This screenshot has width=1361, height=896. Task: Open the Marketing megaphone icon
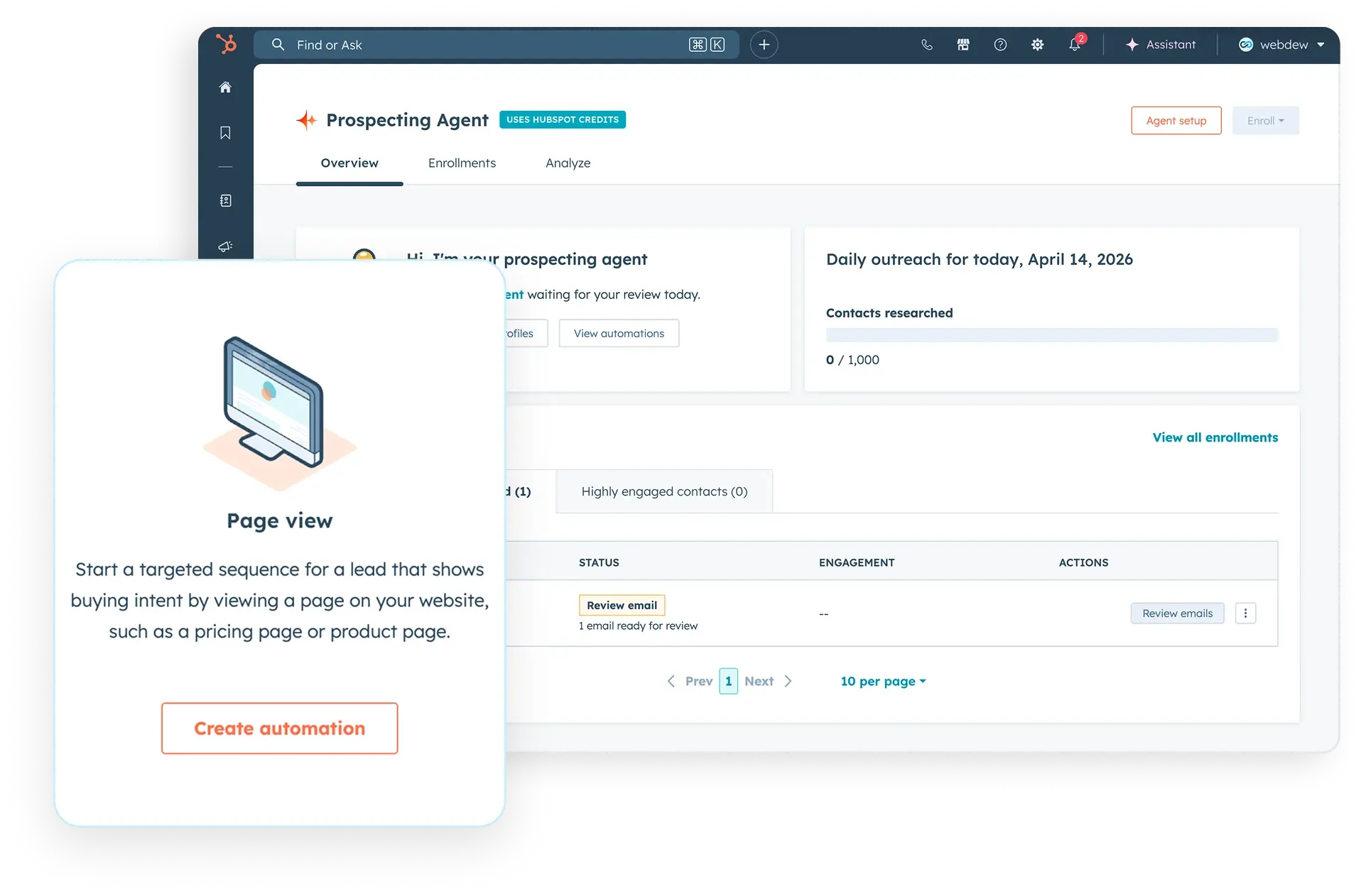point(225,246)
